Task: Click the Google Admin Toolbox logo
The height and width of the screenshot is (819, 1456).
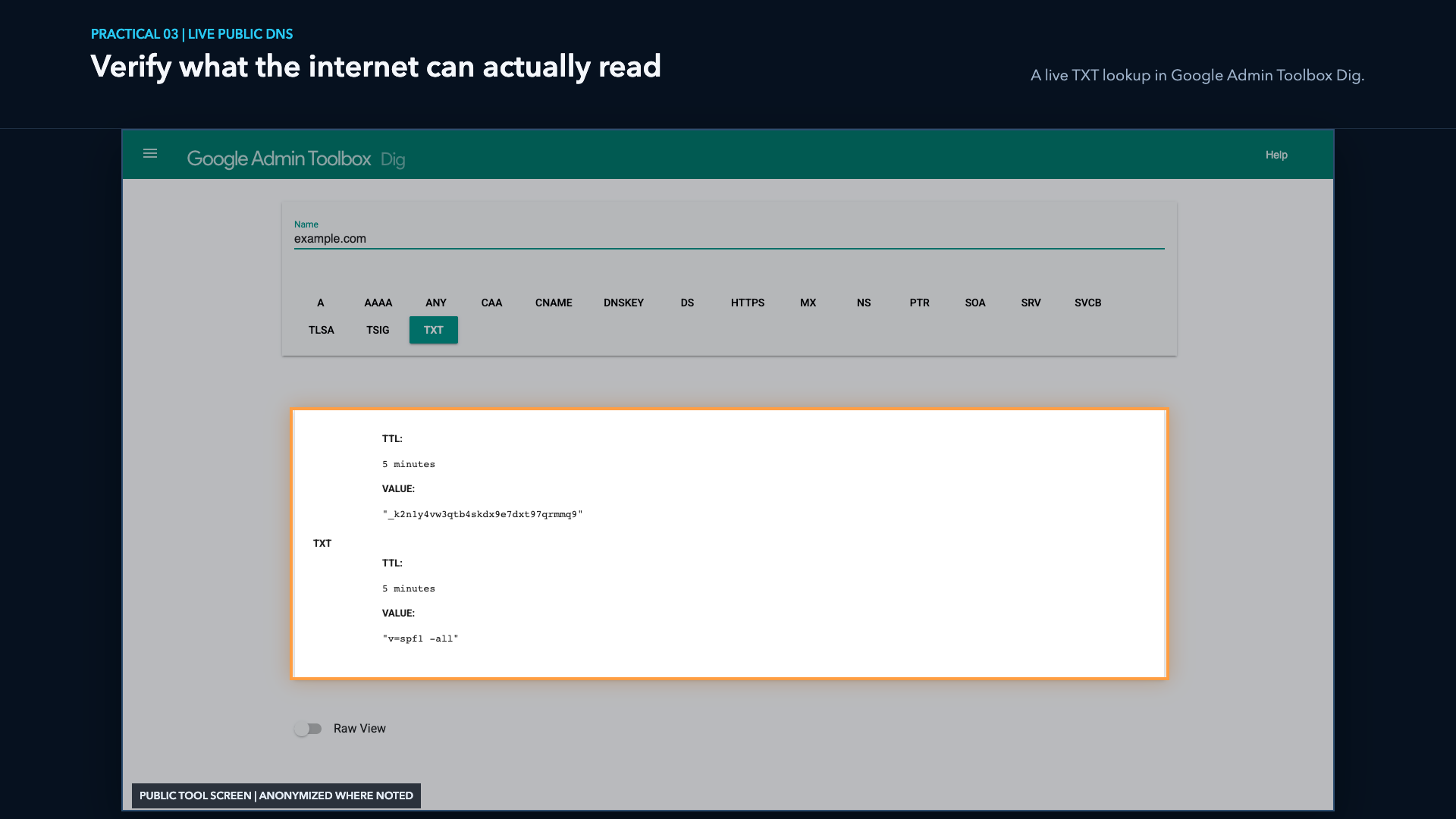Action: click(278, 158)
